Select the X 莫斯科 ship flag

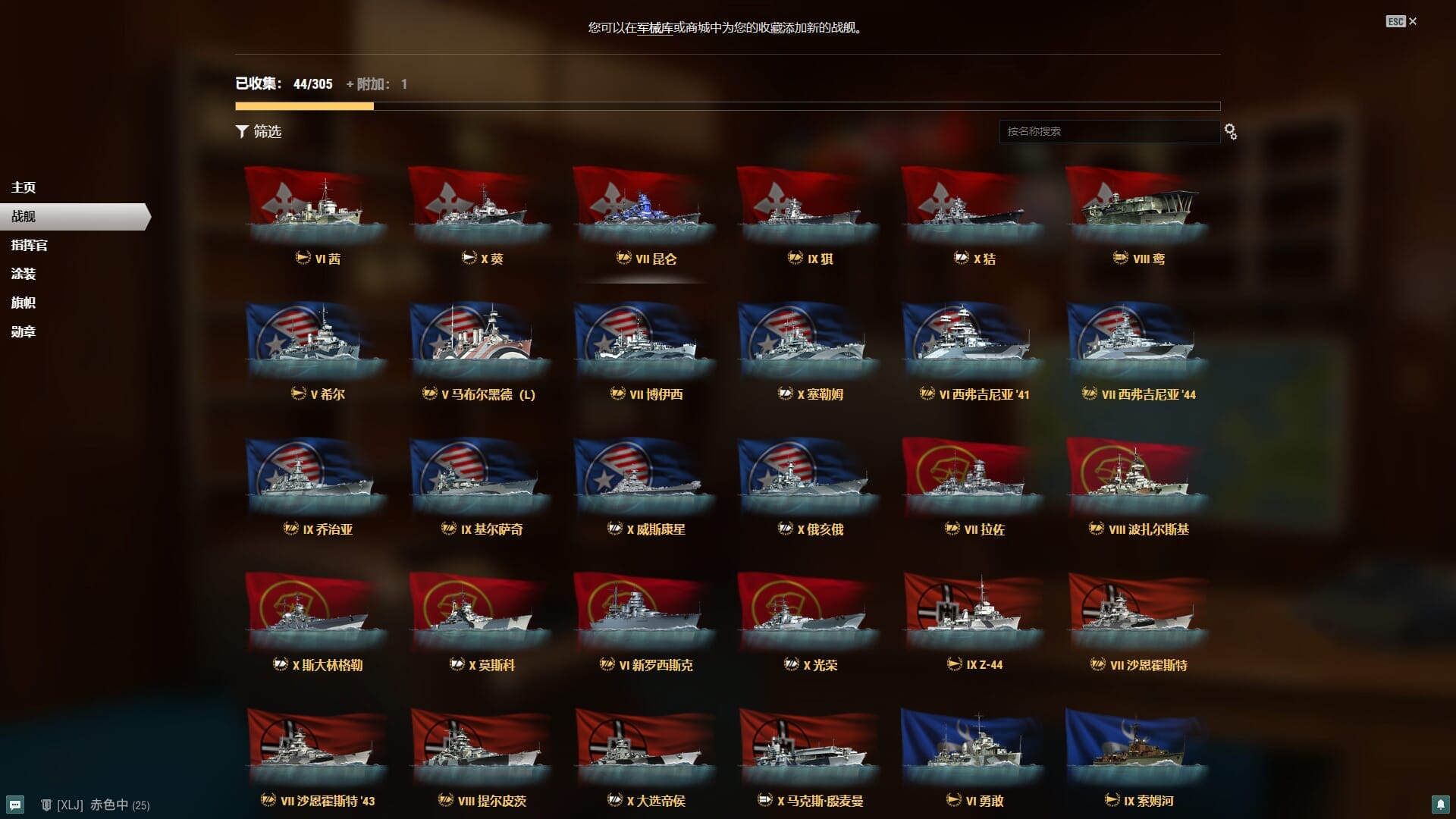[480, 610]
